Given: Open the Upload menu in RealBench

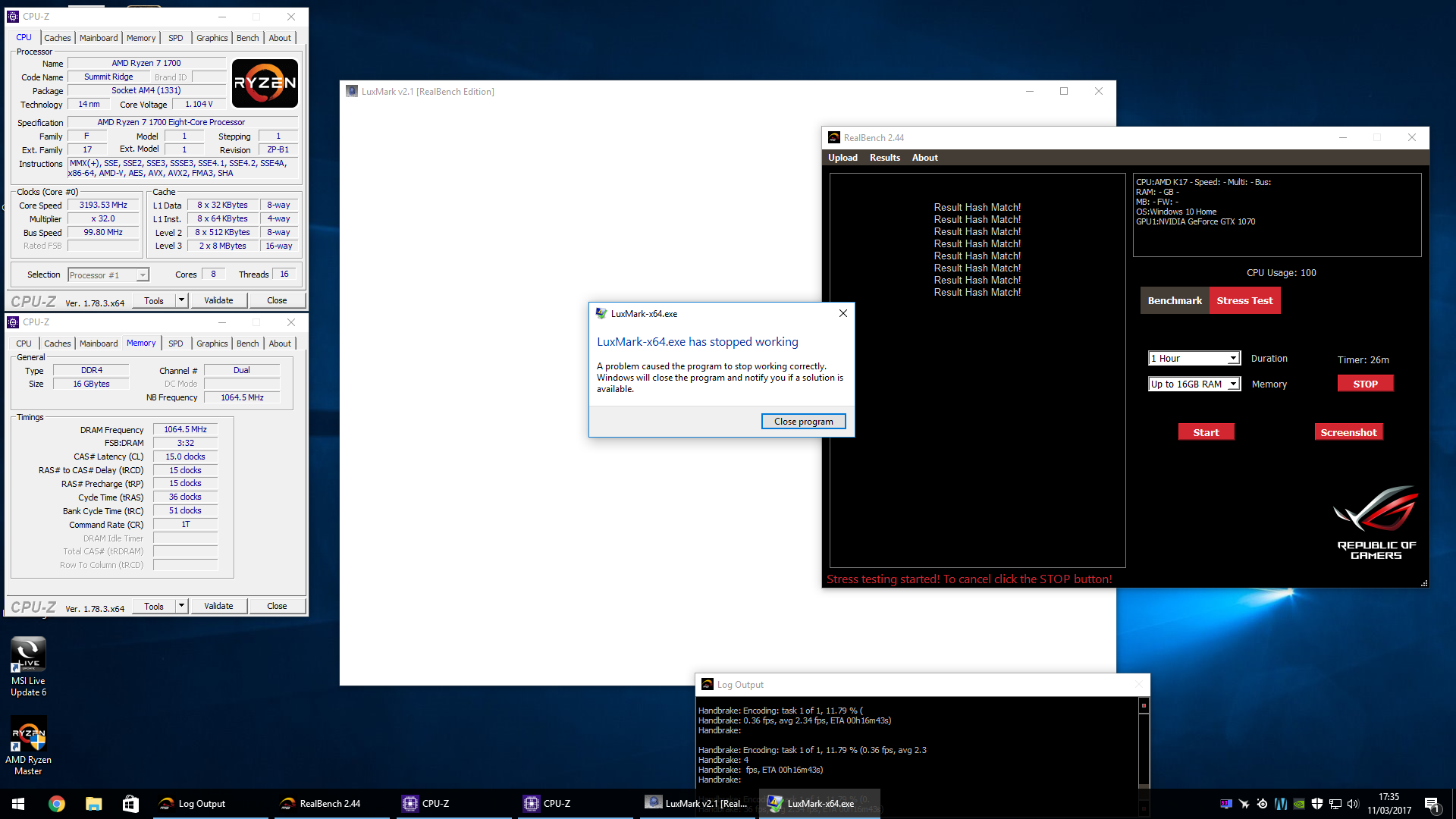Looking at the screenshot, I should pos(843,158).
